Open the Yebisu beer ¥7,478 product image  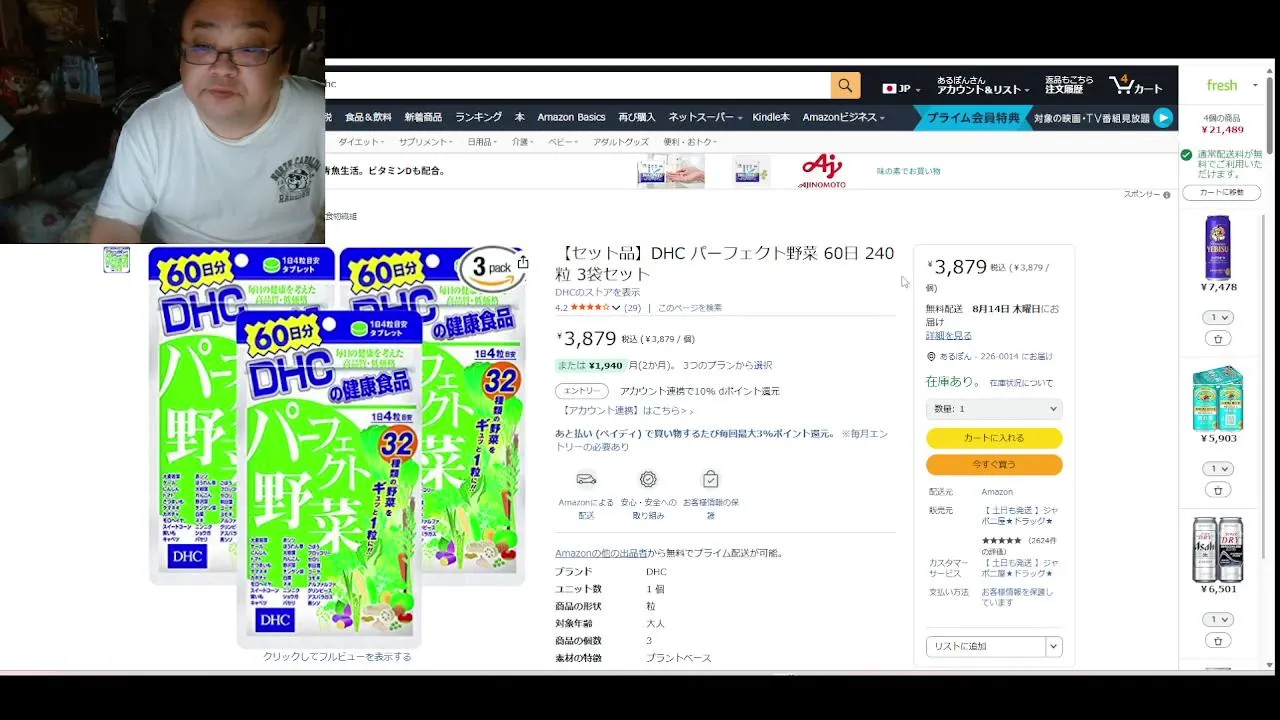pos(1218,247)
